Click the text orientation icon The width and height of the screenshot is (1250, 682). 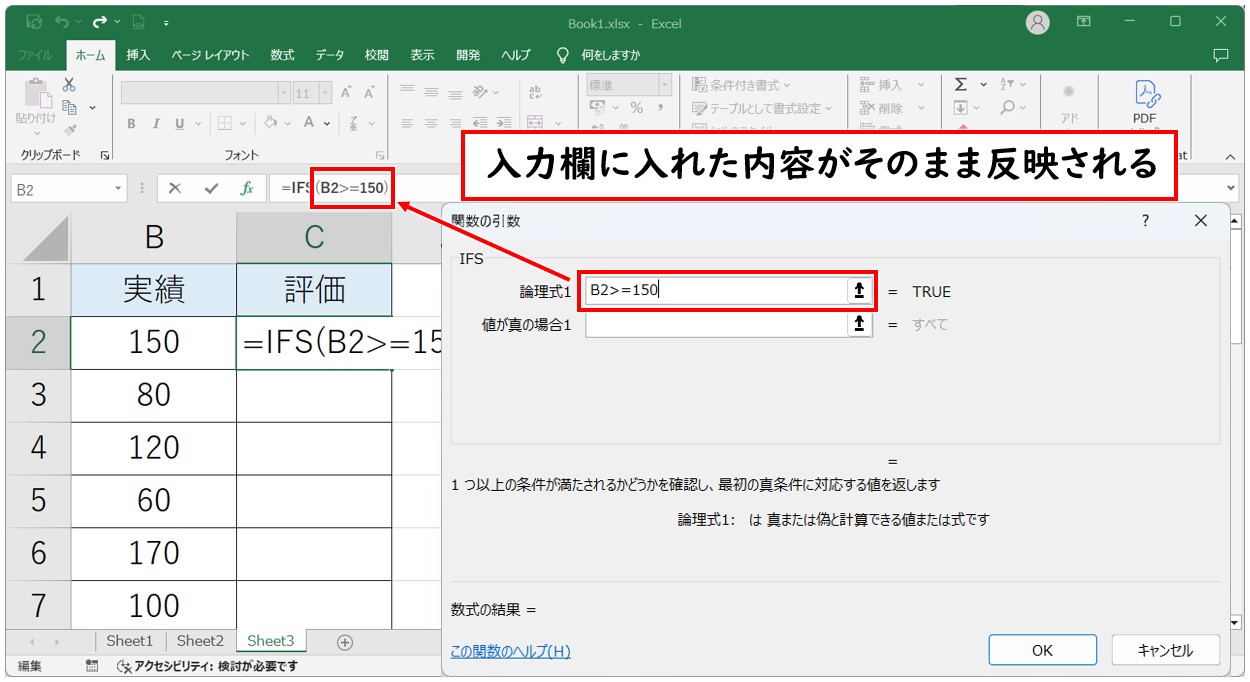481,92
